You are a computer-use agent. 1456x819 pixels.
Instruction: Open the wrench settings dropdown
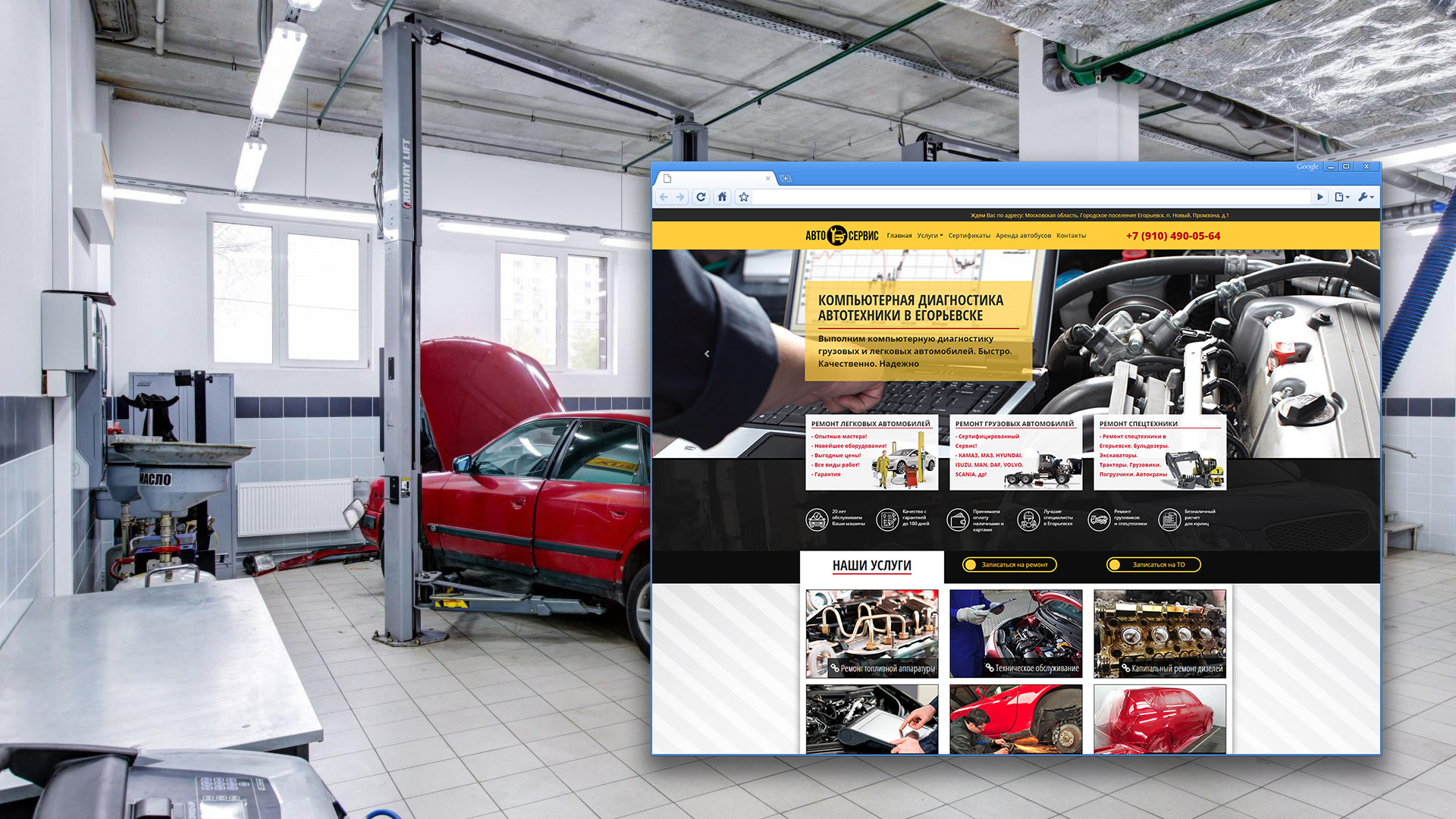coord(1366,197)
